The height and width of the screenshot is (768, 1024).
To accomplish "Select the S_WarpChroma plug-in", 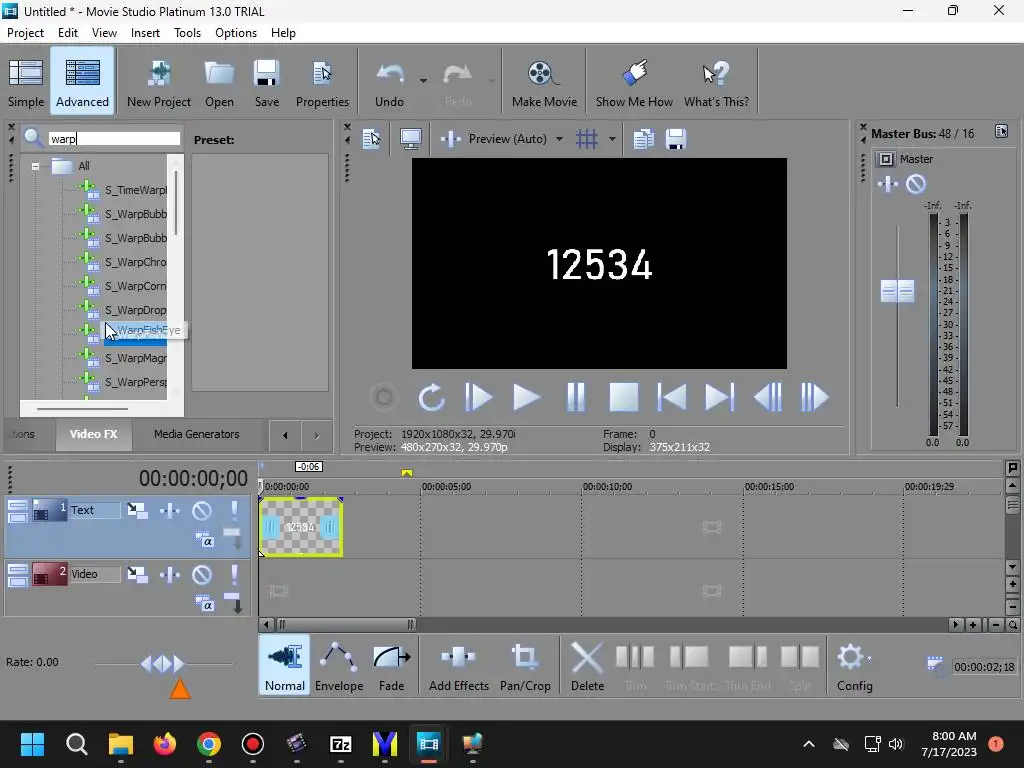I will [x=135, y=262].
